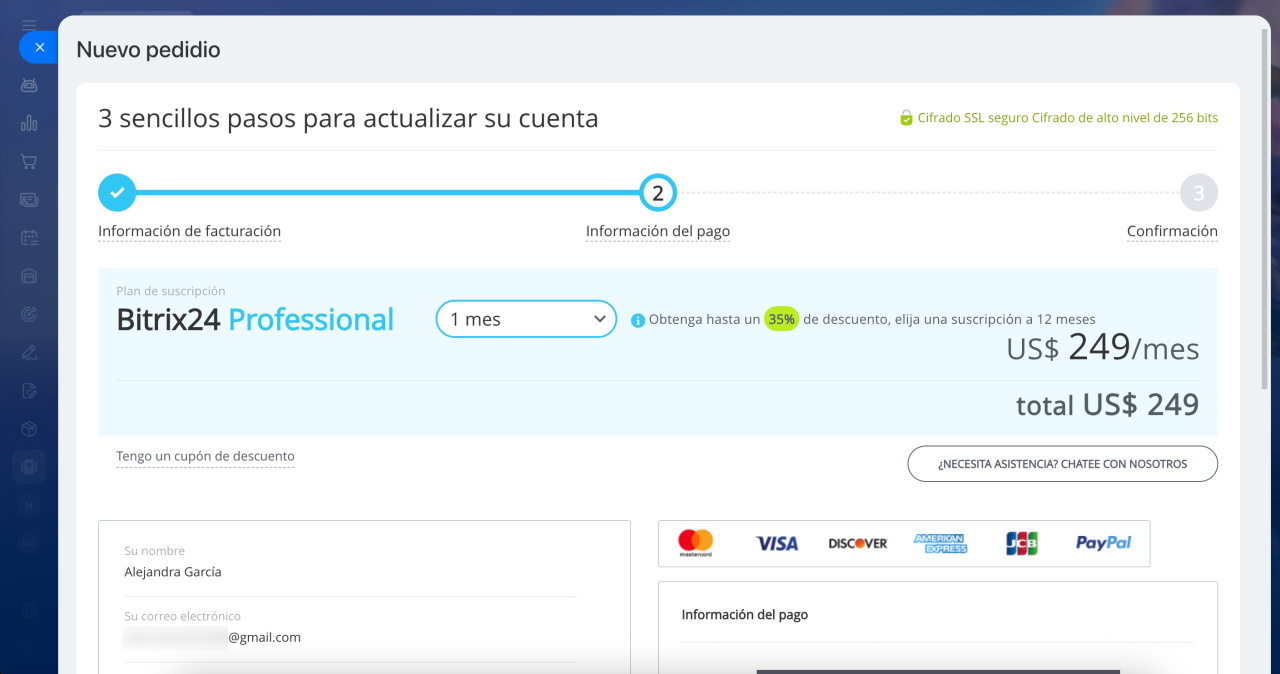
Task: Click the American Express logo
Action: (x=940, y=543)
